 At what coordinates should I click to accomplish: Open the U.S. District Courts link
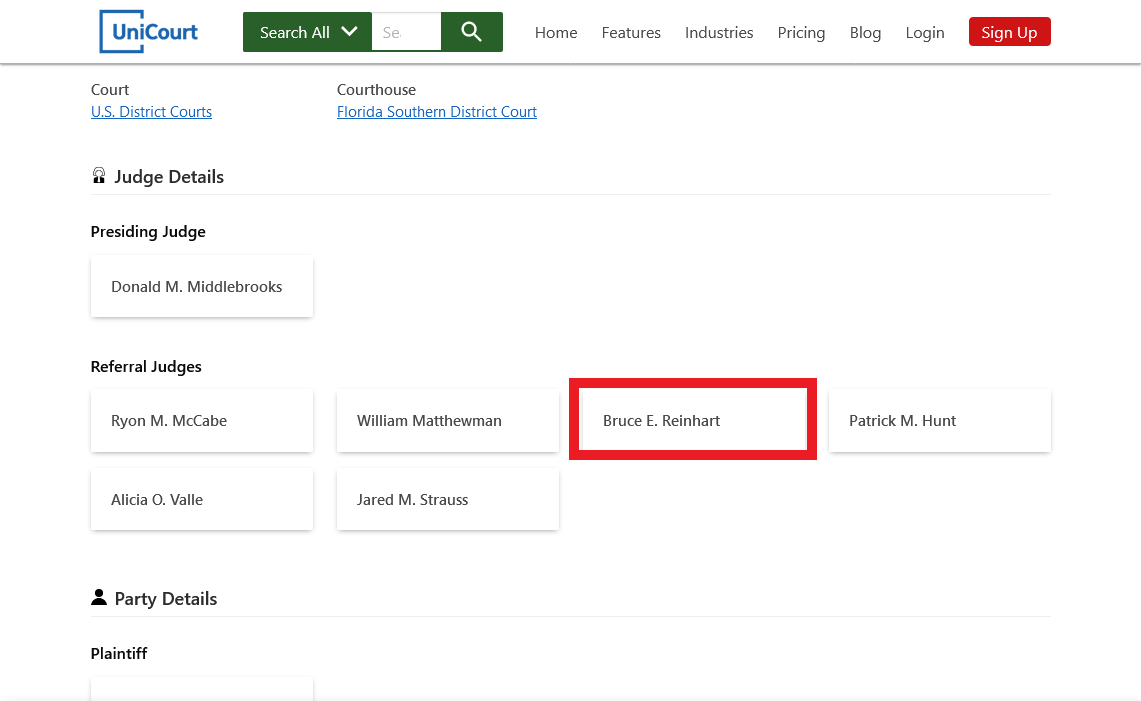pyautogui.click(x=151, y=111)
